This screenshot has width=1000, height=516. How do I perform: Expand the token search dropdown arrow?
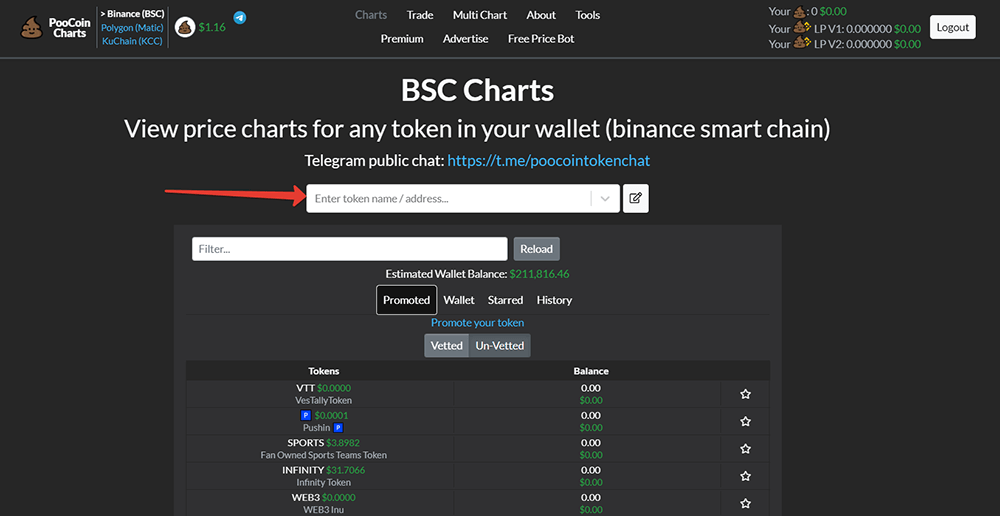click(605, 198)
